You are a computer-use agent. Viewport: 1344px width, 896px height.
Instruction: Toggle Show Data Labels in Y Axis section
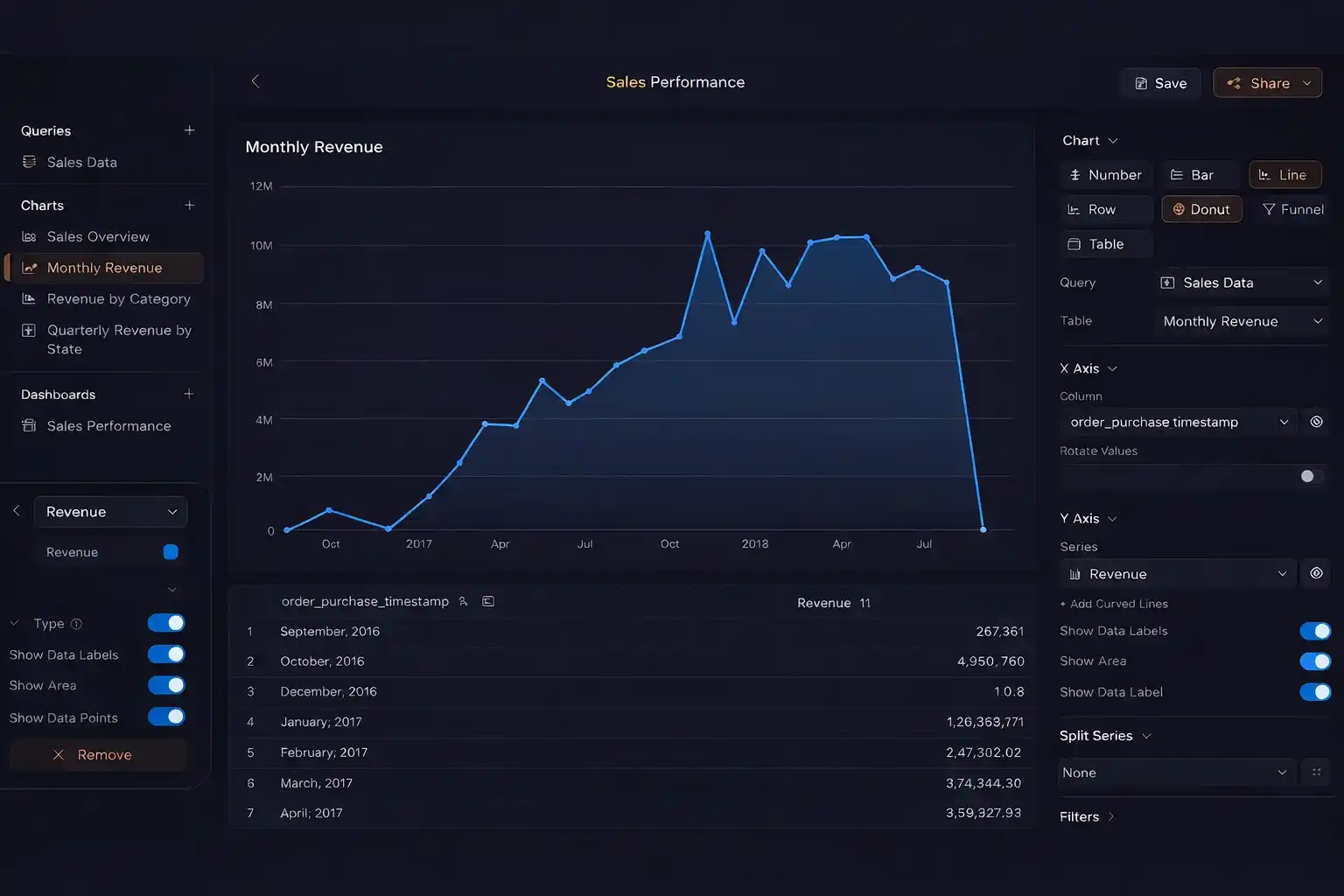coord(1315,631)
